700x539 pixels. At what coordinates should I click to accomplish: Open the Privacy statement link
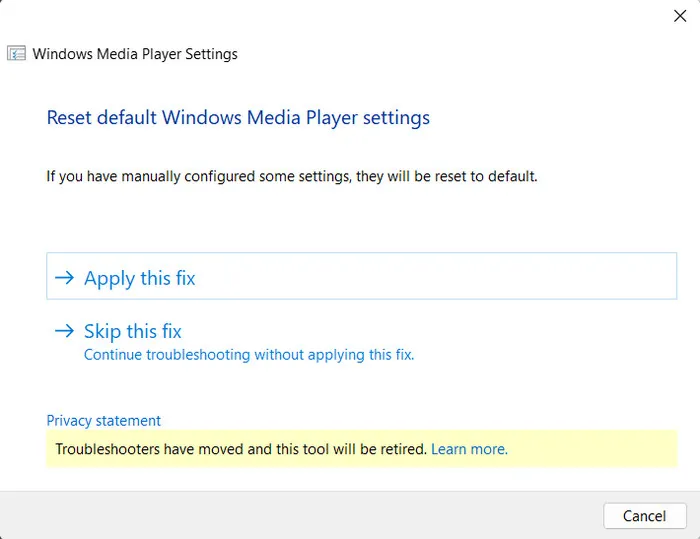pos(103,421)
